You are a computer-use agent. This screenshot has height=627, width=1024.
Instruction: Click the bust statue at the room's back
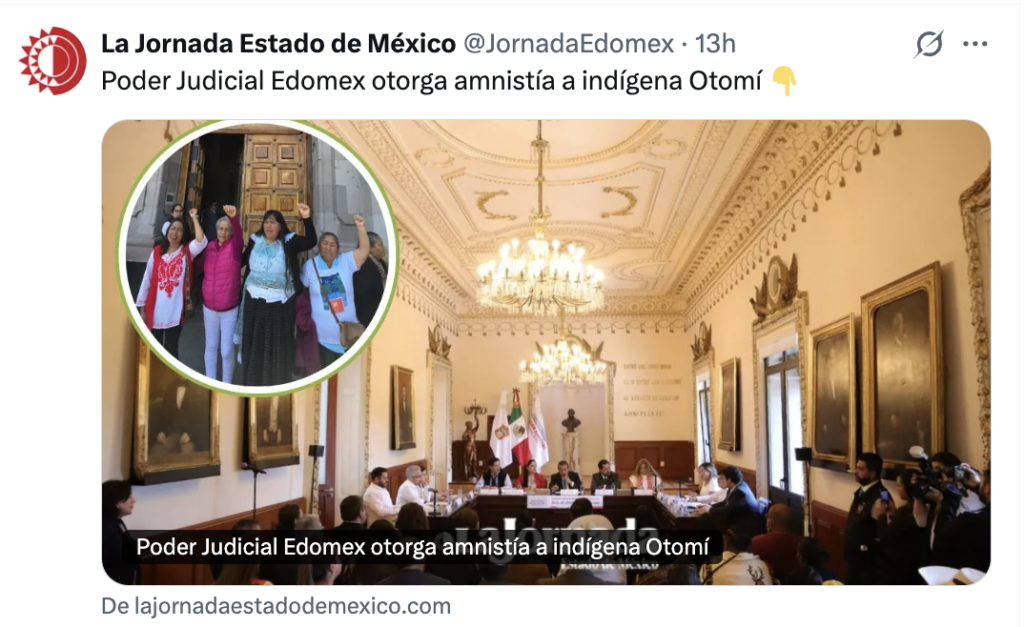coord(571,422)
